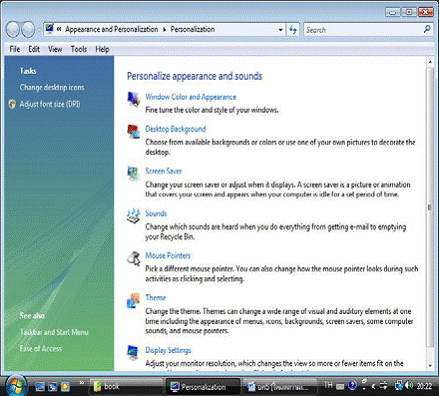The height and width of the screenshot is (396, 439).
Task: Click the 'Personalize appearance and sounds' heading
Action: tap(194, 76)
